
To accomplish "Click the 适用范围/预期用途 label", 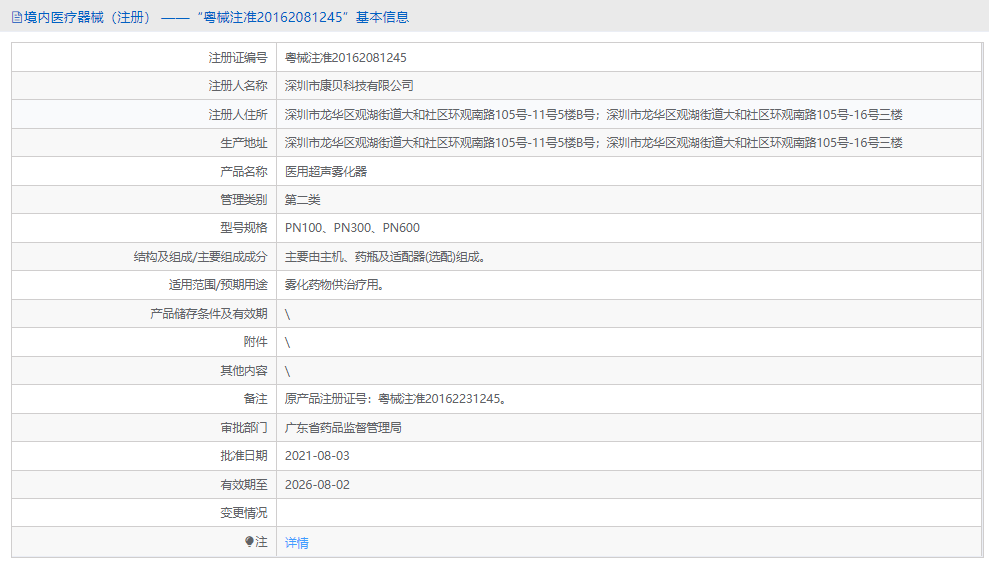I will [x=218, y=285].
